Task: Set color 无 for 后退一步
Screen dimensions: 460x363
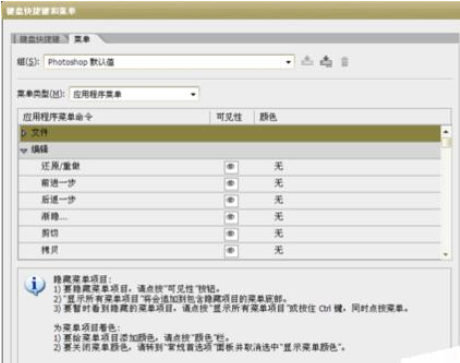Action: [x=278, y=199]
